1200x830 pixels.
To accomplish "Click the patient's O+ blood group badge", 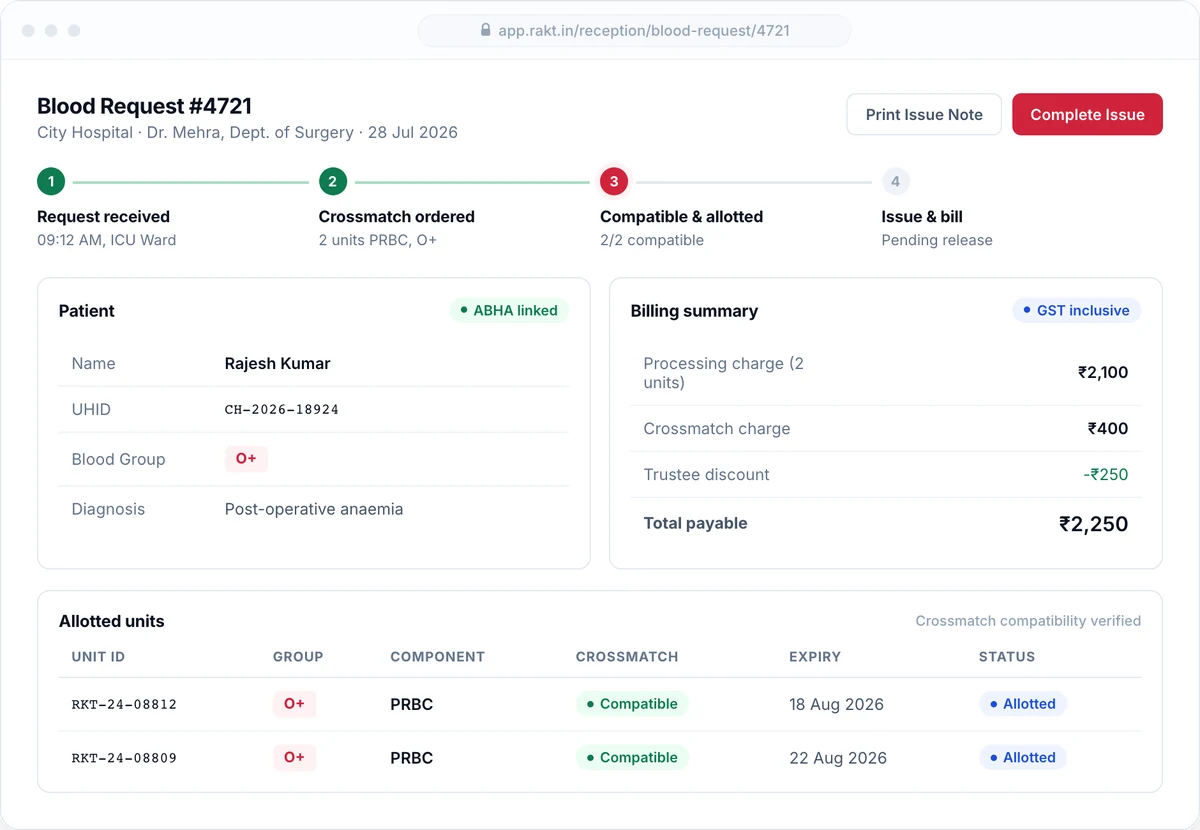I will pyautogui.click(x=246, y=459).
